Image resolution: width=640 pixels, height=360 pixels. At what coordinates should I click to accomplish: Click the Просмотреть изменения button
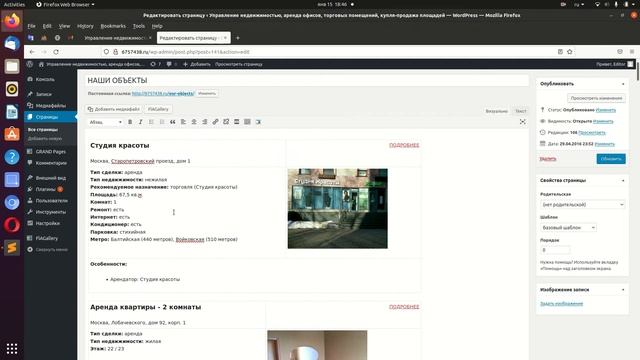[596, 98]
